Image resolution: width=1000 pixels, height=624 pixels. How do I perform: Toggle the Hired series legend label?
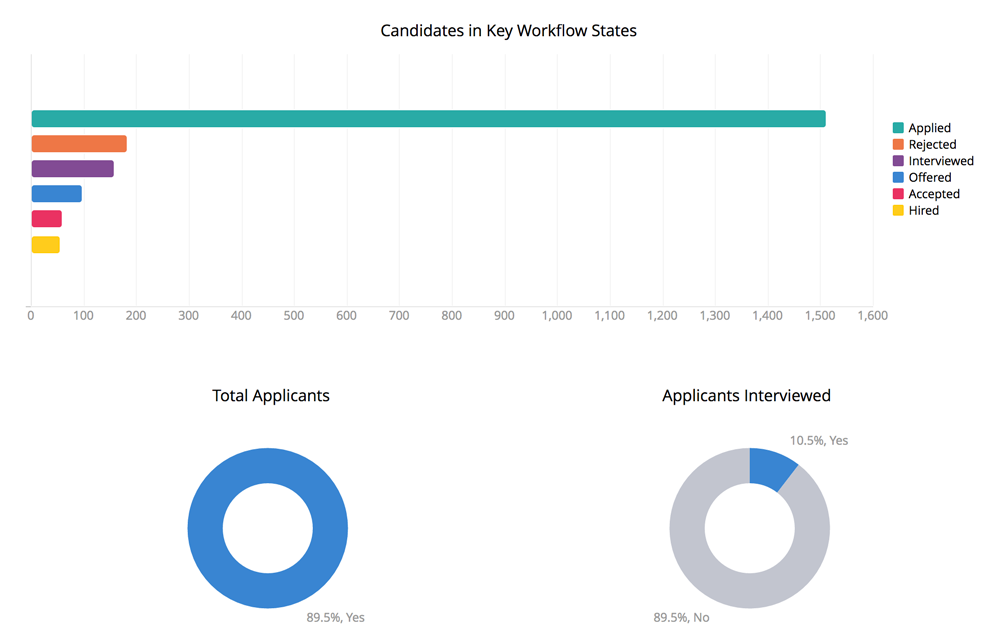pyautogui.click(x=923, y=210)
